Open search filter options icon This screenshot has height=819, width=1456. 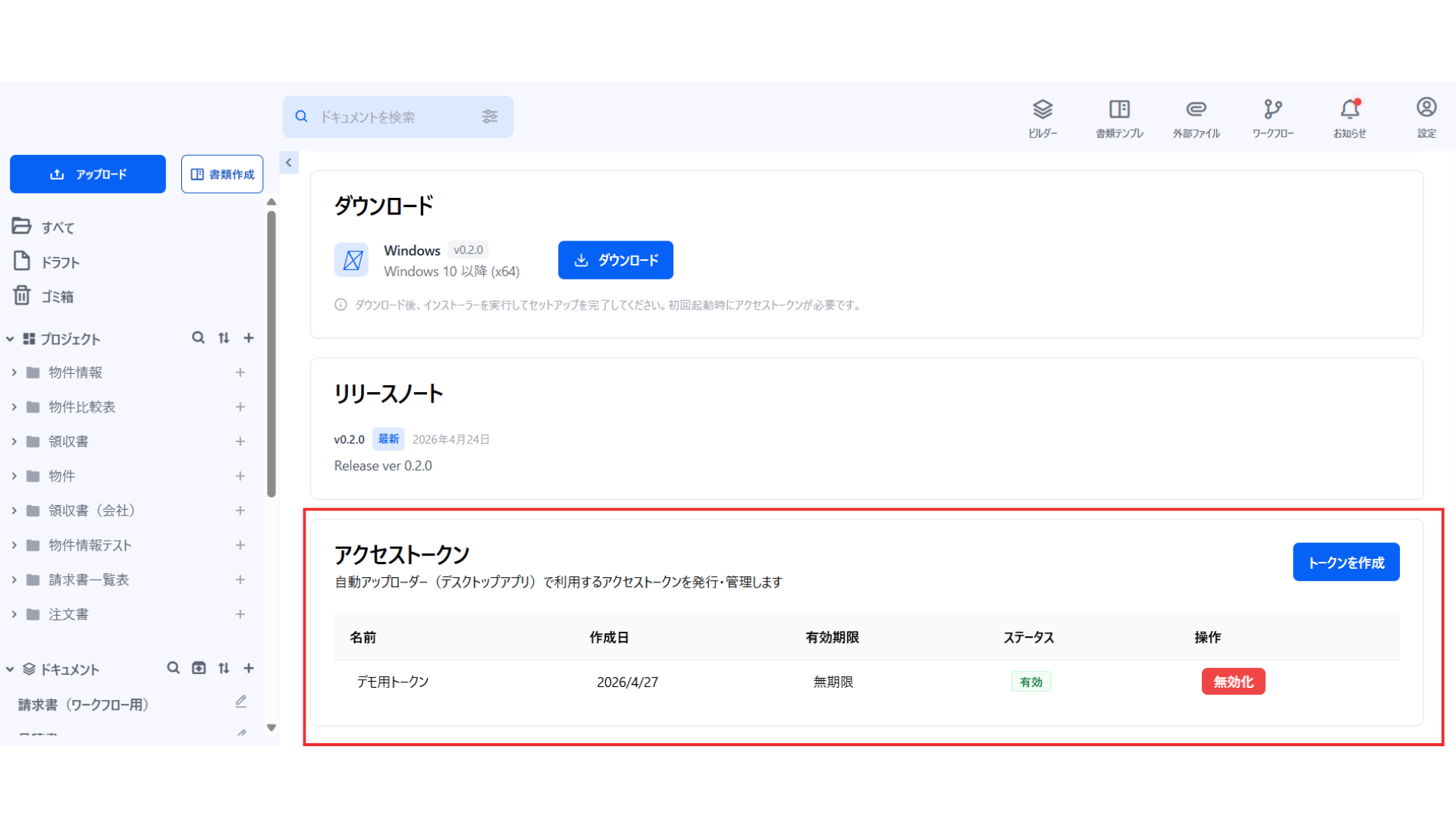click(x=490, y=116)
